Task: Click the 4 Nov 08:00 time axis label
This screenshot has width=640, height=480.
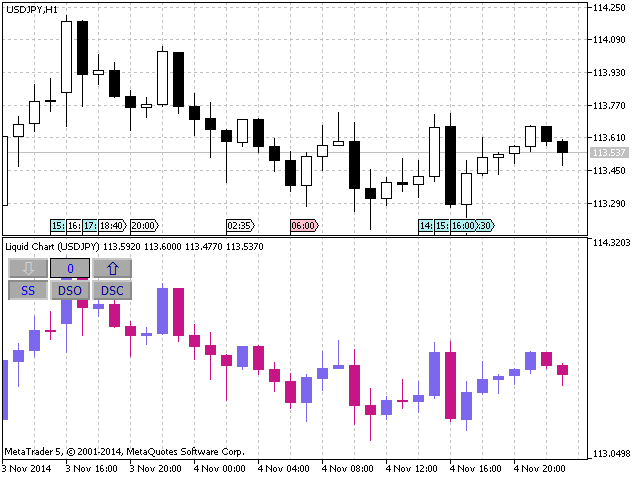Action: [x=347, y=468]
